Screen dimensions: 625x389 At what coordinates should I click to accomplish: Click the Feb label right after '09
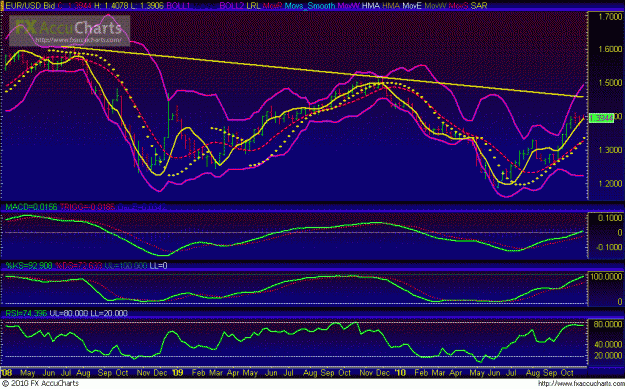(199, 373)
